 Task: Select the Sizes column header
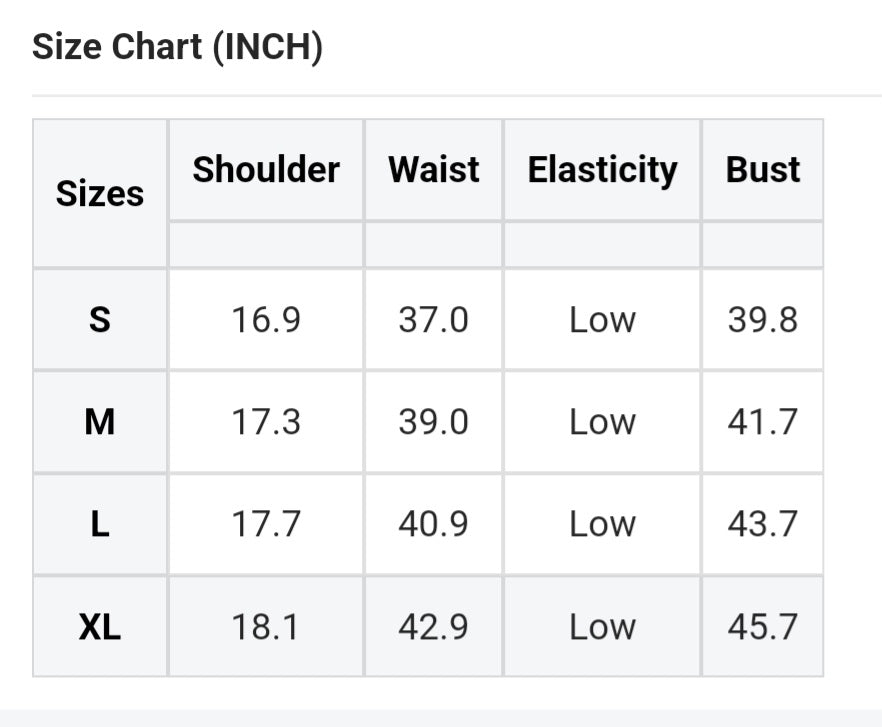(100, 193)
